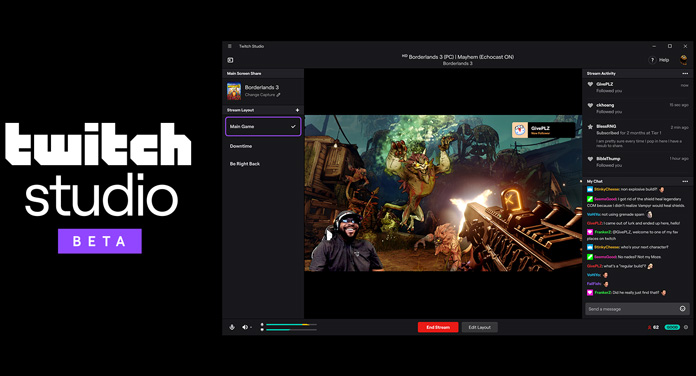Open the hamburger menu beside Twitch Studio

point(229,46)
